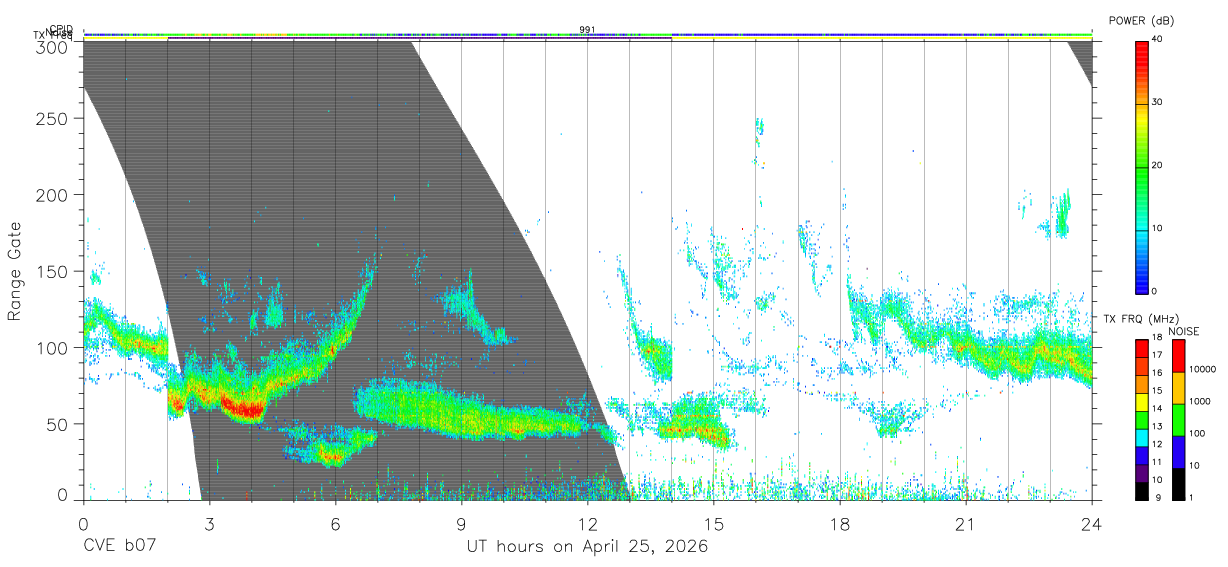
Task: Click the 1000 label on the NOISE scale
Action: tap(1198, 402)
